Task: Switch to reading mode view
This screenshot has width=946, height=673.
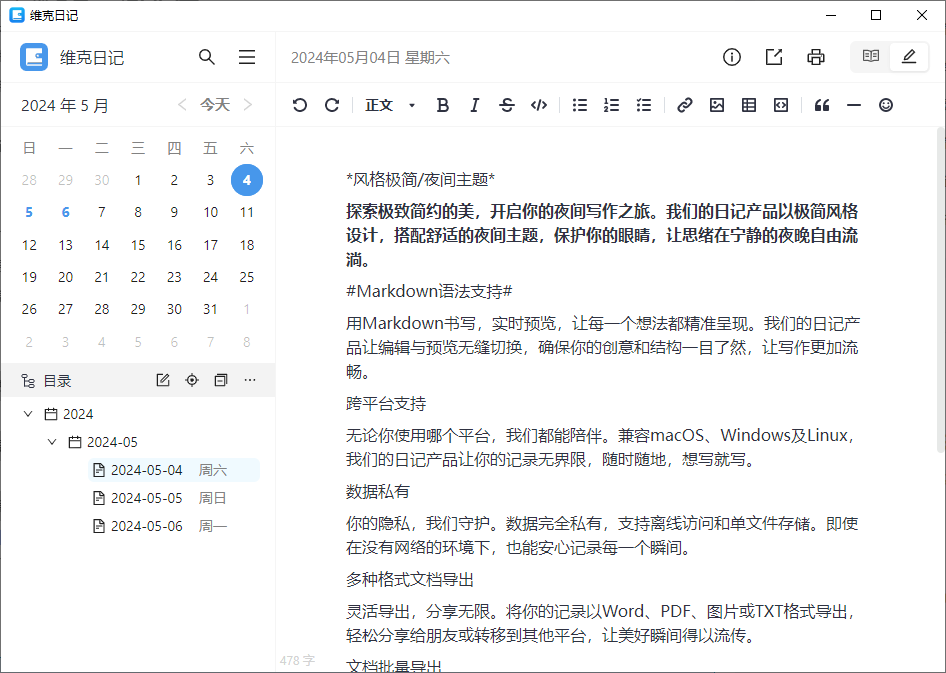Action: point(871,57)
